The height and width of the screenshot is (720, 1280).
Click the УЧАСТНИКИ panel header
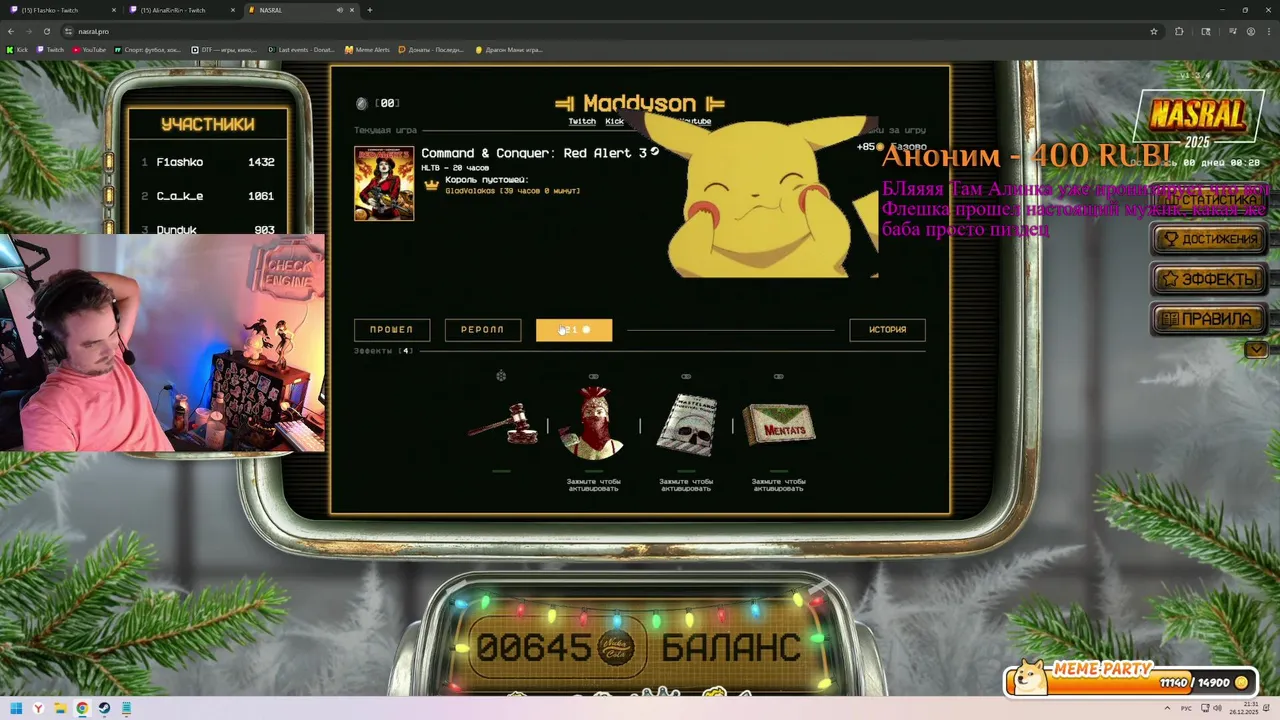click(208, 124)
